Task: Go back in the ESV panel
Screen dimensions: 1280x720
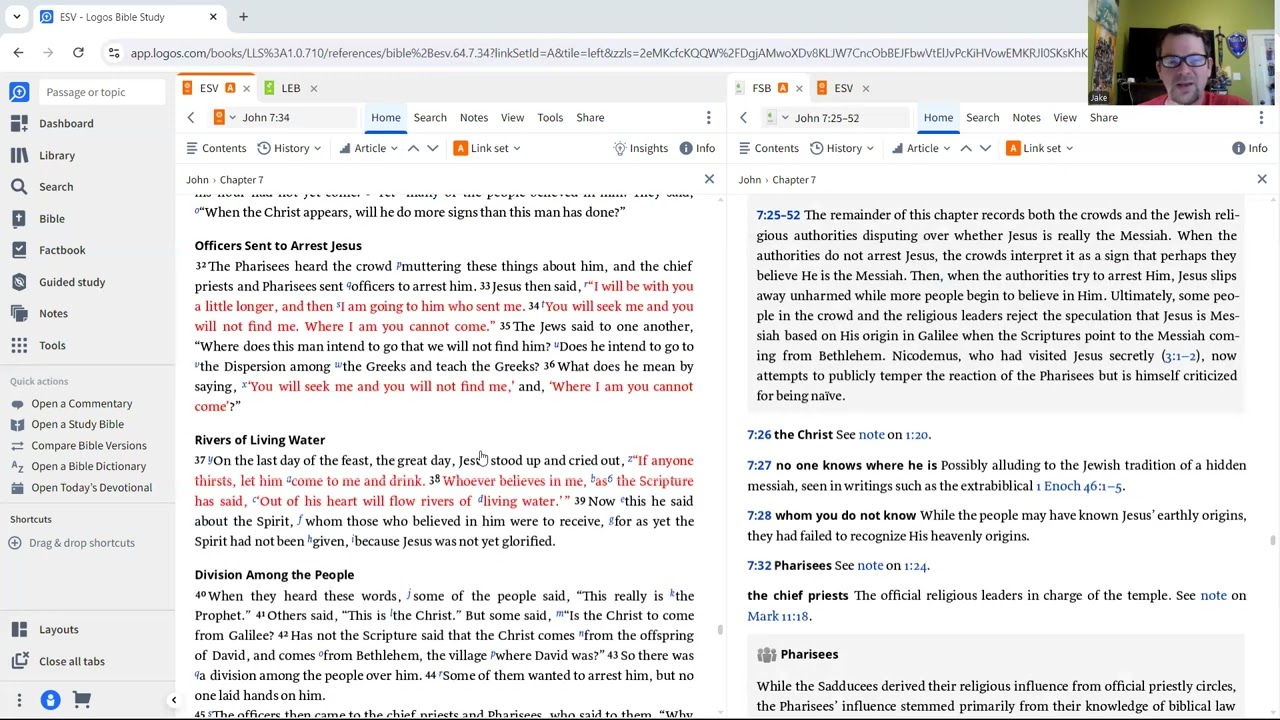Action: tap(190, 118)
